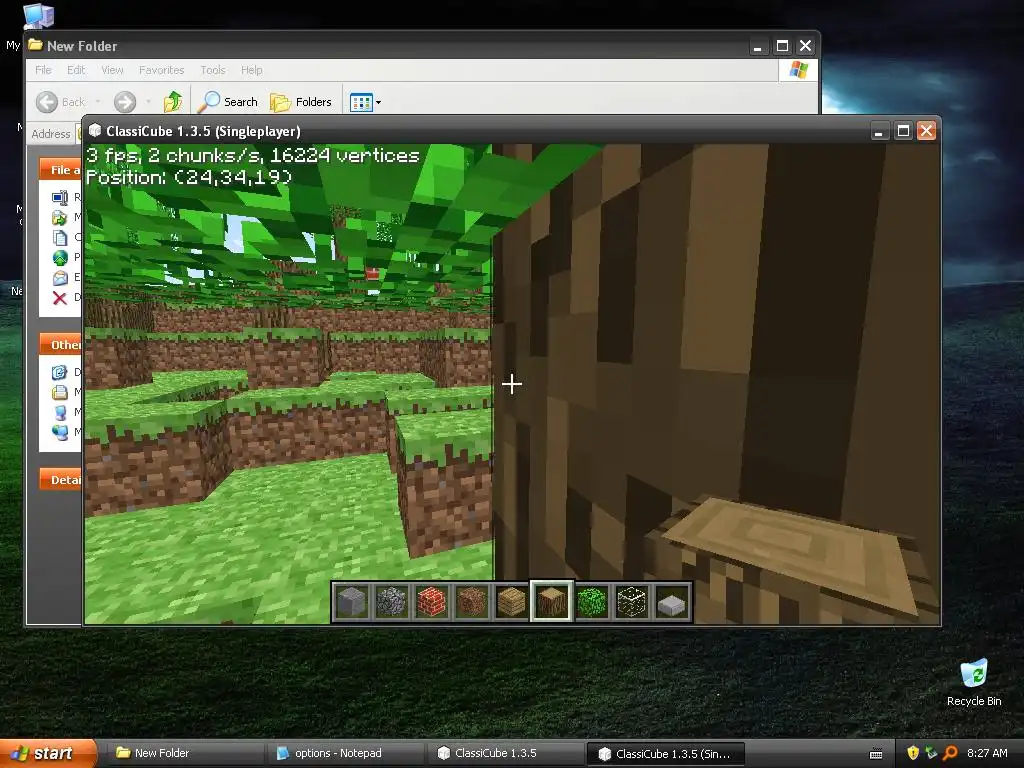1024x768 pixels.
Task: Click the Up folder icon in New Folder
Action: click(x=173, y=102)
